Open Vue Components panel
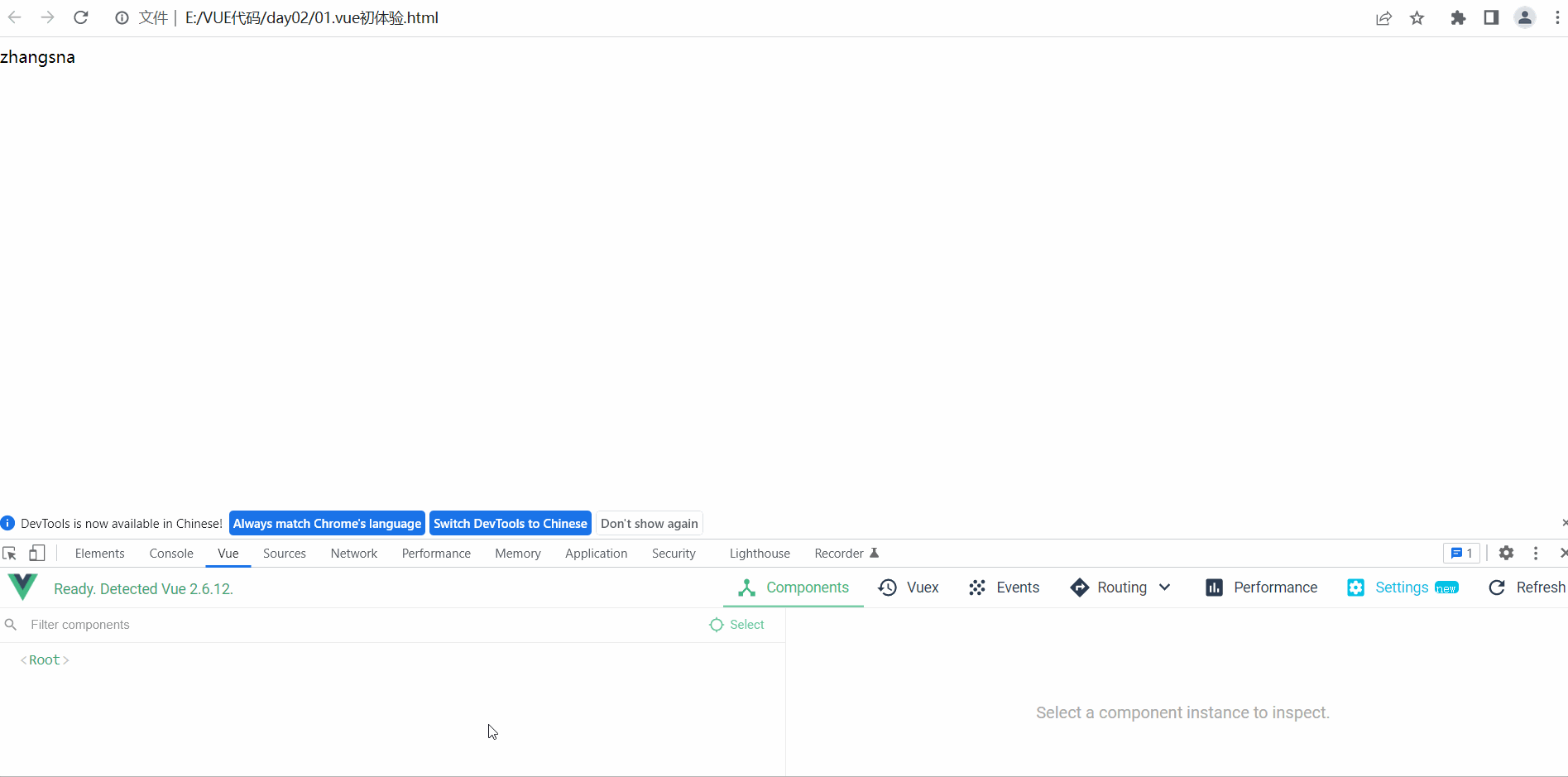1568x777 pixels. (794, 588)
